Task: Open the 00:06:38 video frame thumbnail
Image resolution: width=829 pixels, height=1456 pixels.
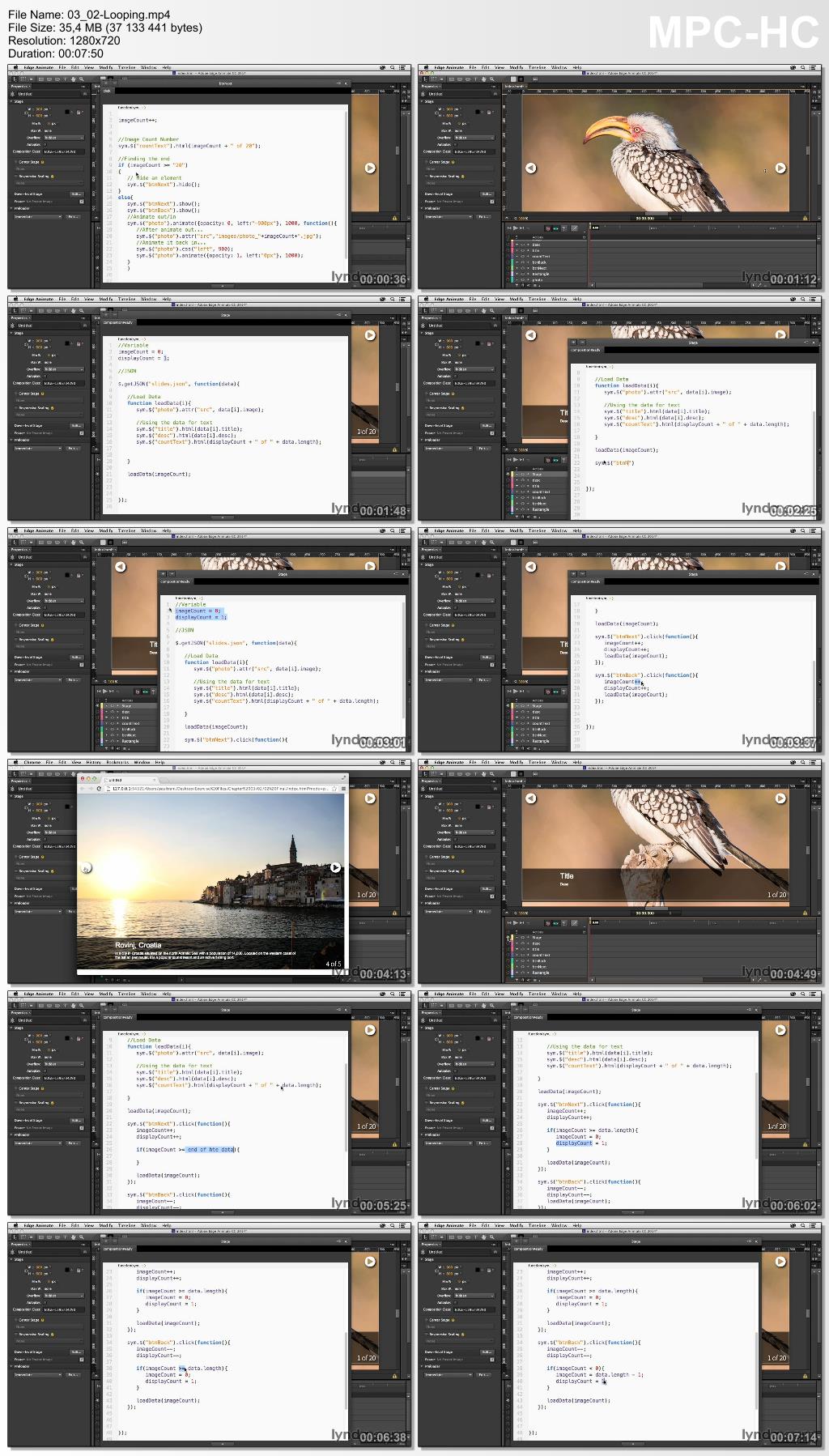Action: coord(210,1335)
